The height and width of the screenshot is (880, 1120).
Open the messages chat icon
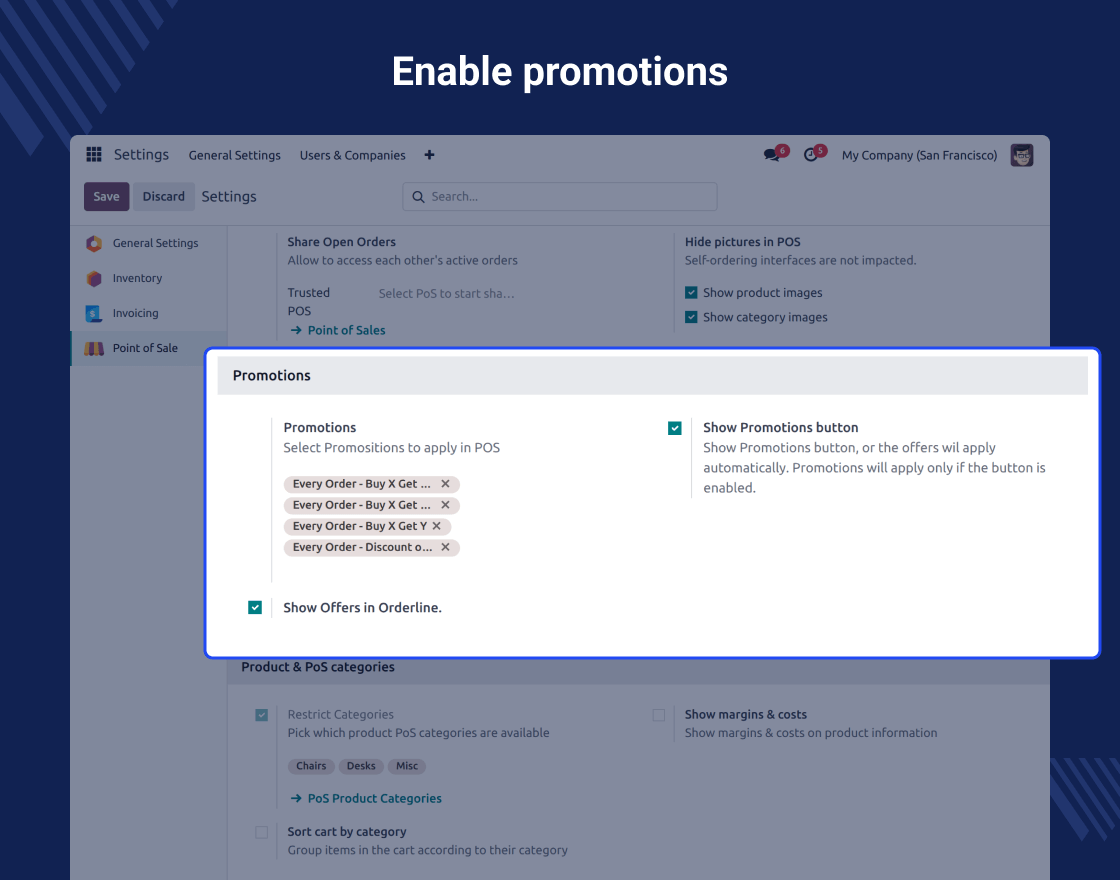tap(771, 155)
